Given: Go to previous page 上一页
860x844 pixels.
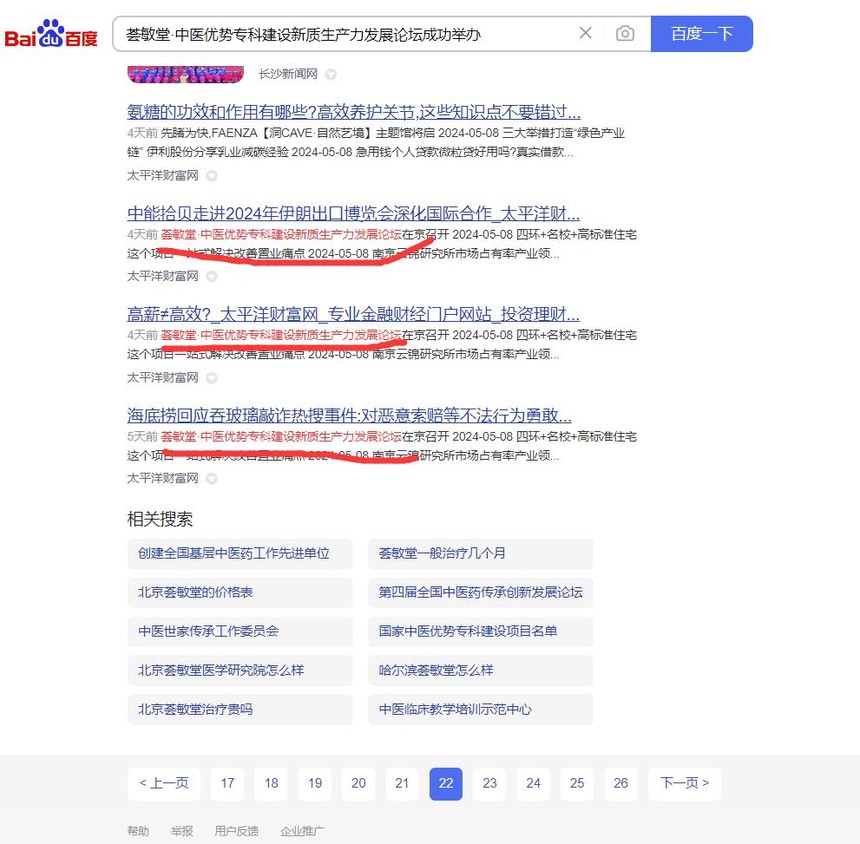Looking at the screenshot, I should (164, 783).
